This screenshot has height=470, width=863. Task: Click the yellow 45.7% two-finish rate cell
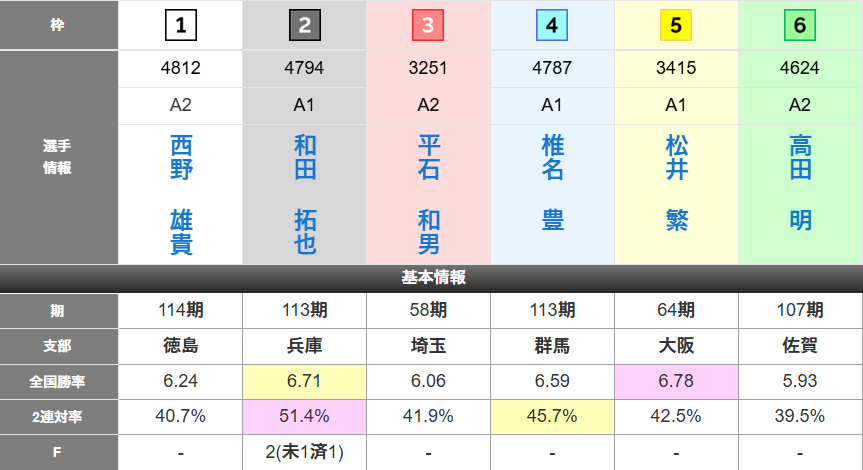[x=553, y=416]
